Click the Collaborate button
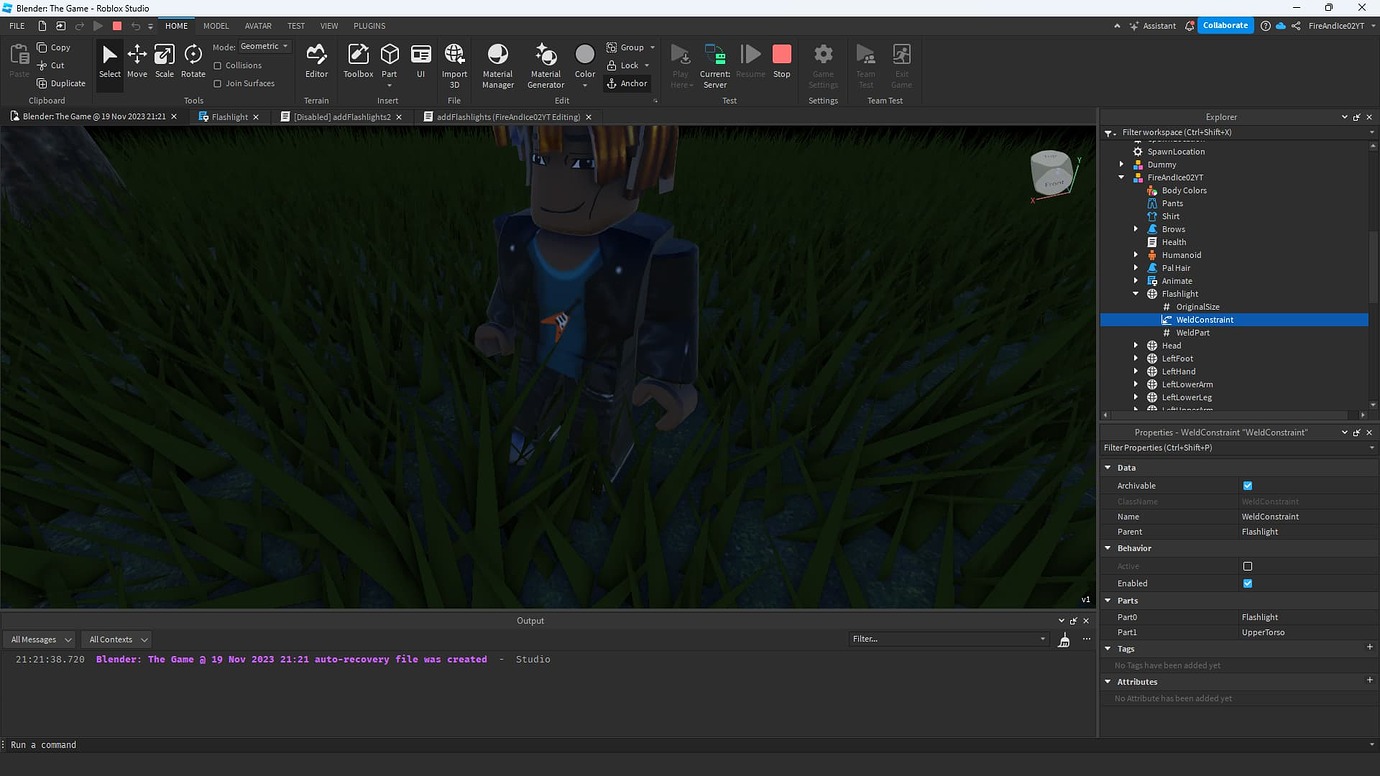 [x=1225, y=25]
